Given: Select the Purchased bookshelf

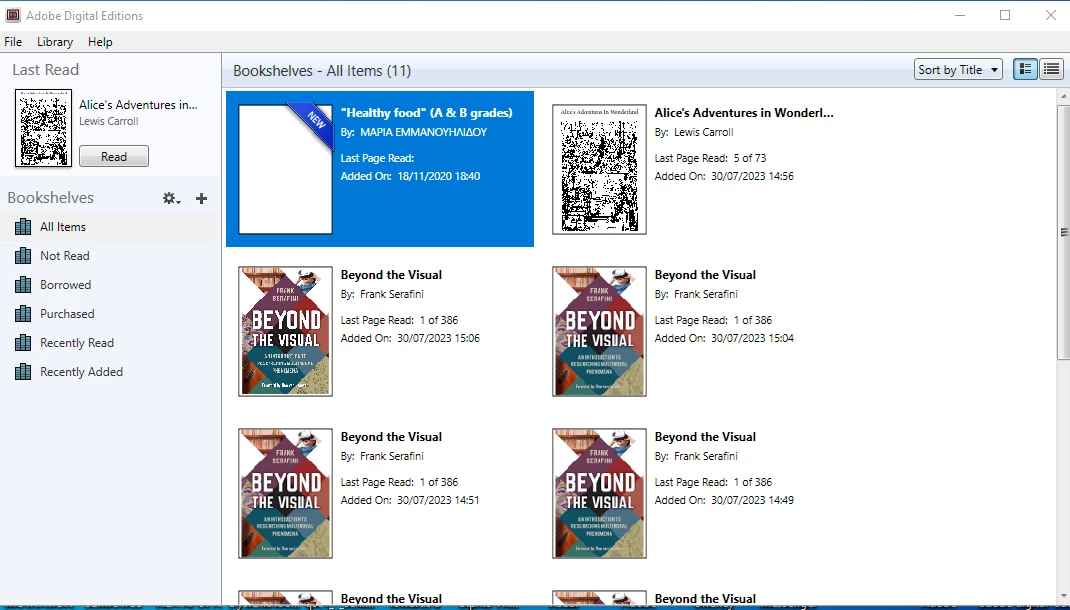Looking at the screenshot, I should 109,314.
